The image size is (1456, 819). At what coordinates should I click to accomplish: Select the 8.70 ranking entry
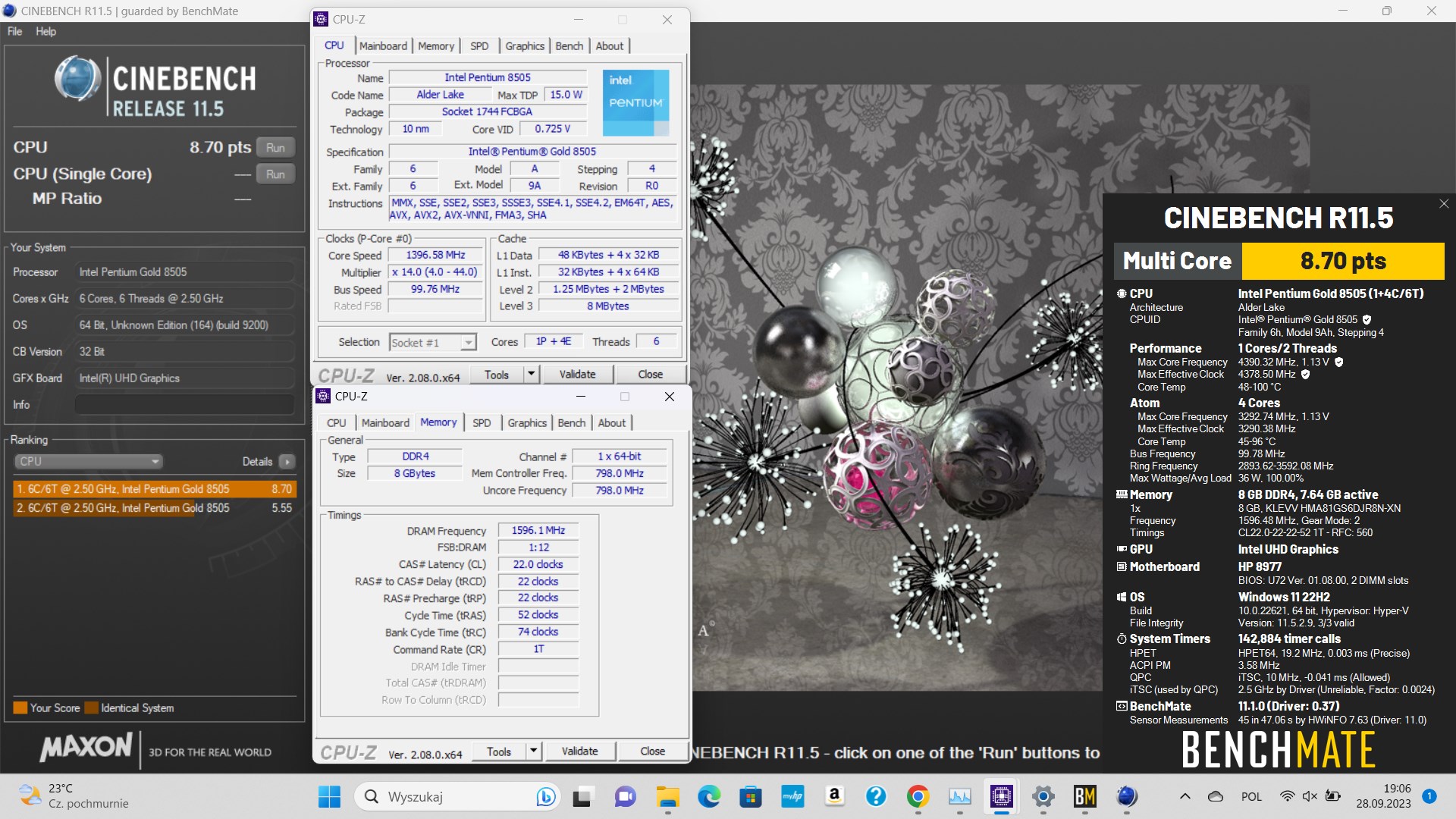(154, 489)
